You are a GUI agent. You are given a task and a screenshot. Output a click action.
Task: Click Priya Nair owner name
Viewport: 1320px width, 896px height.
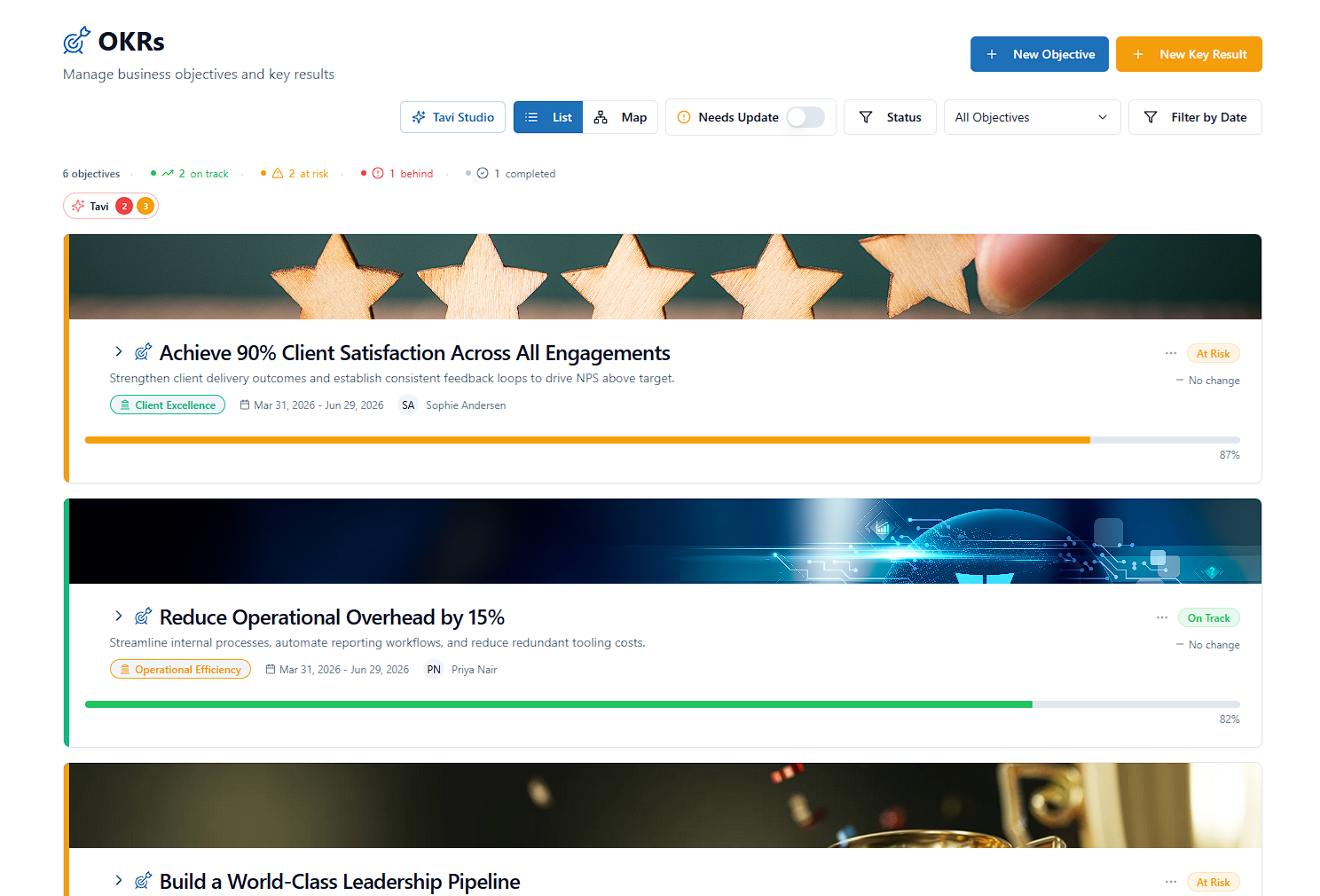tap(474, 670)
